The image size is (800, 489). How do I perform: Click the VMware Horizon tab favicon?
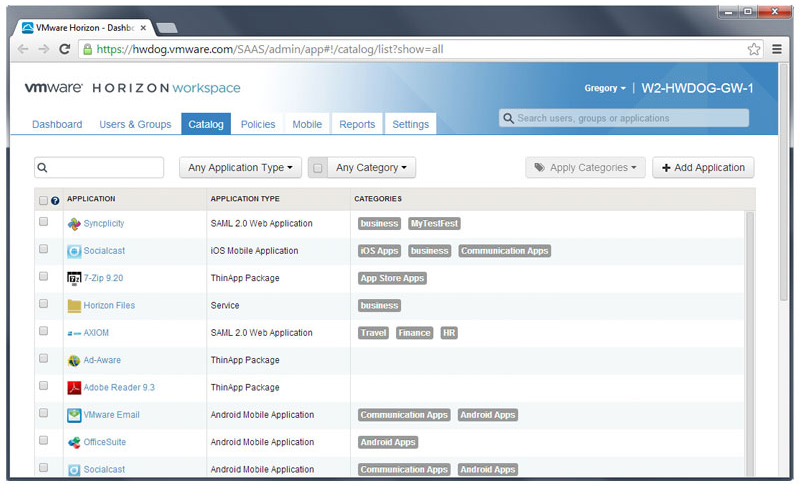28,28
